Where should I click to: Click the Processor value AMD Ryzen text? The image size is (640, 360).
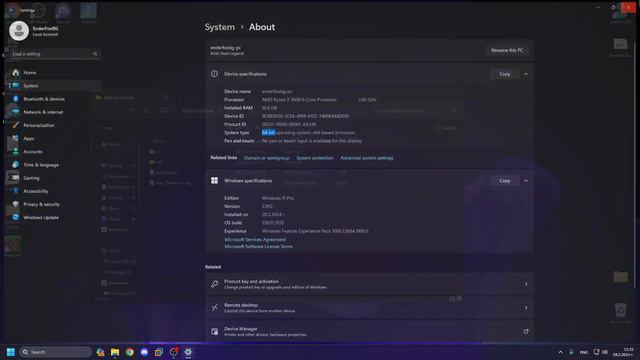(299, 100)
